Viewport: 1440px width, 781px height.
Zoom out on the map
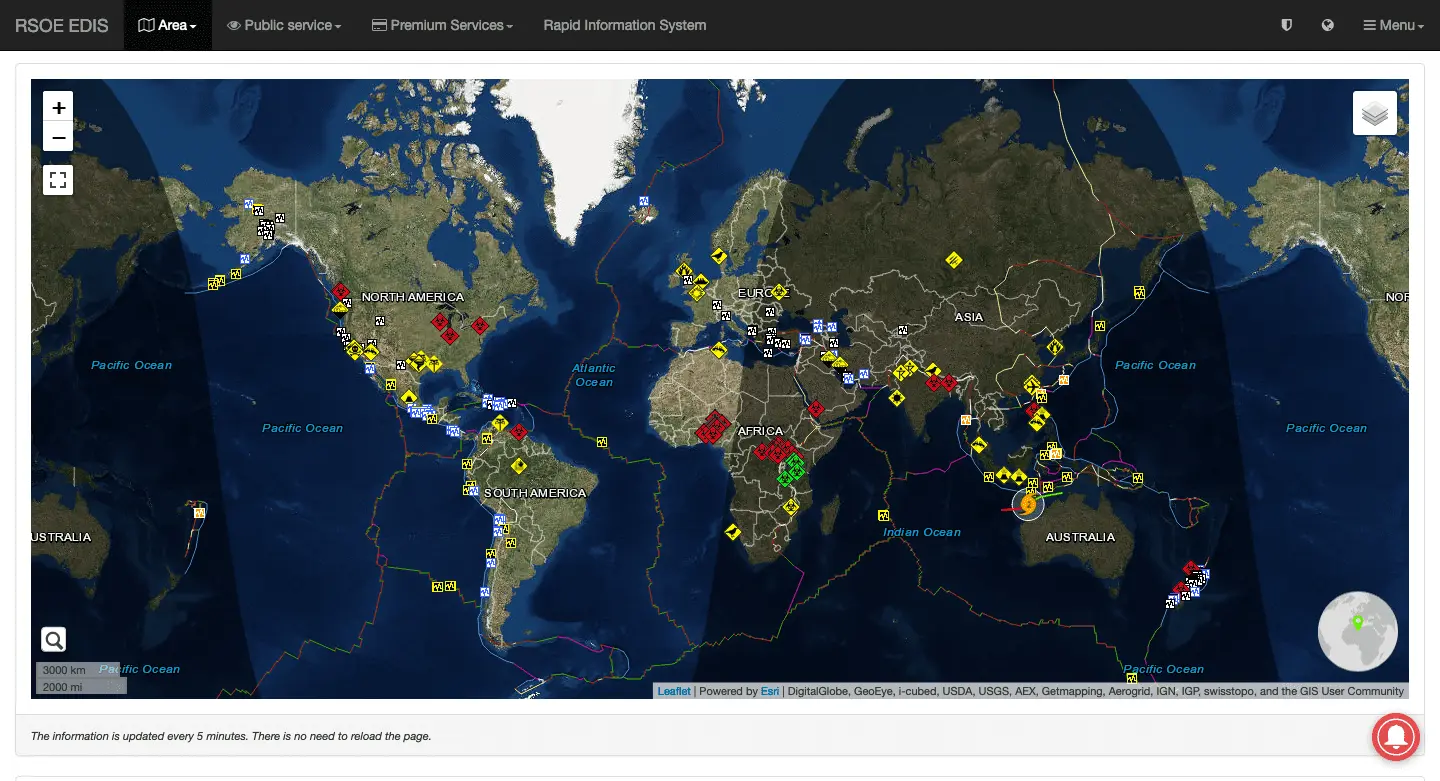tap(58, 137)
